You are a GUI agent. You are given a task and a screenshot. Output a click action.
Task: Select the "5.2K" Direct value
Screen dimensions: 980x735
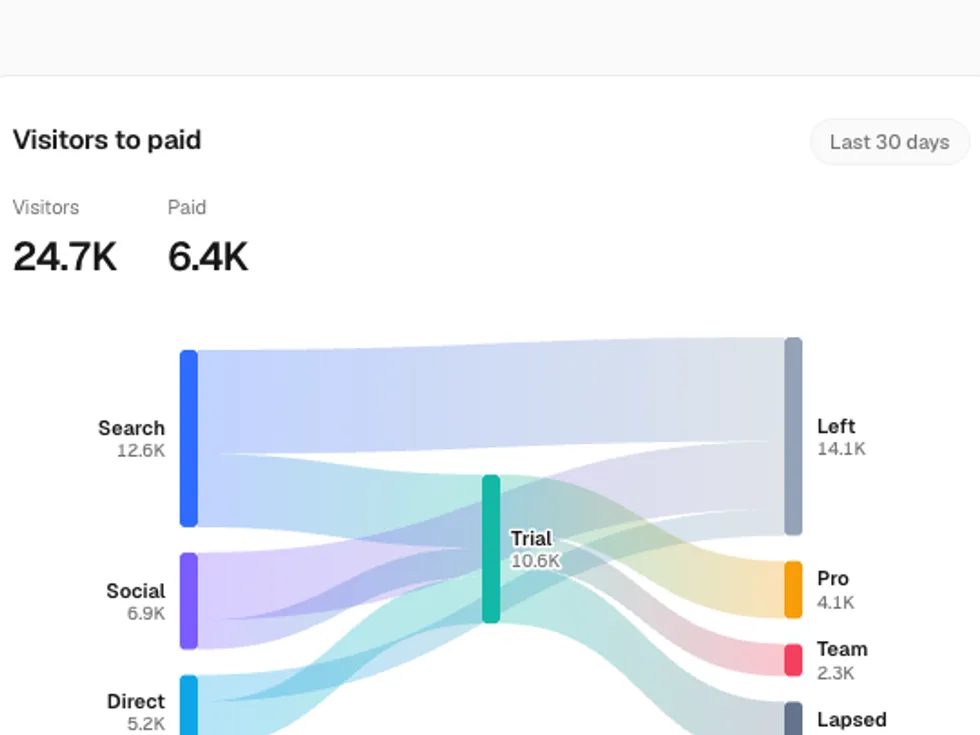pos(146,724)
